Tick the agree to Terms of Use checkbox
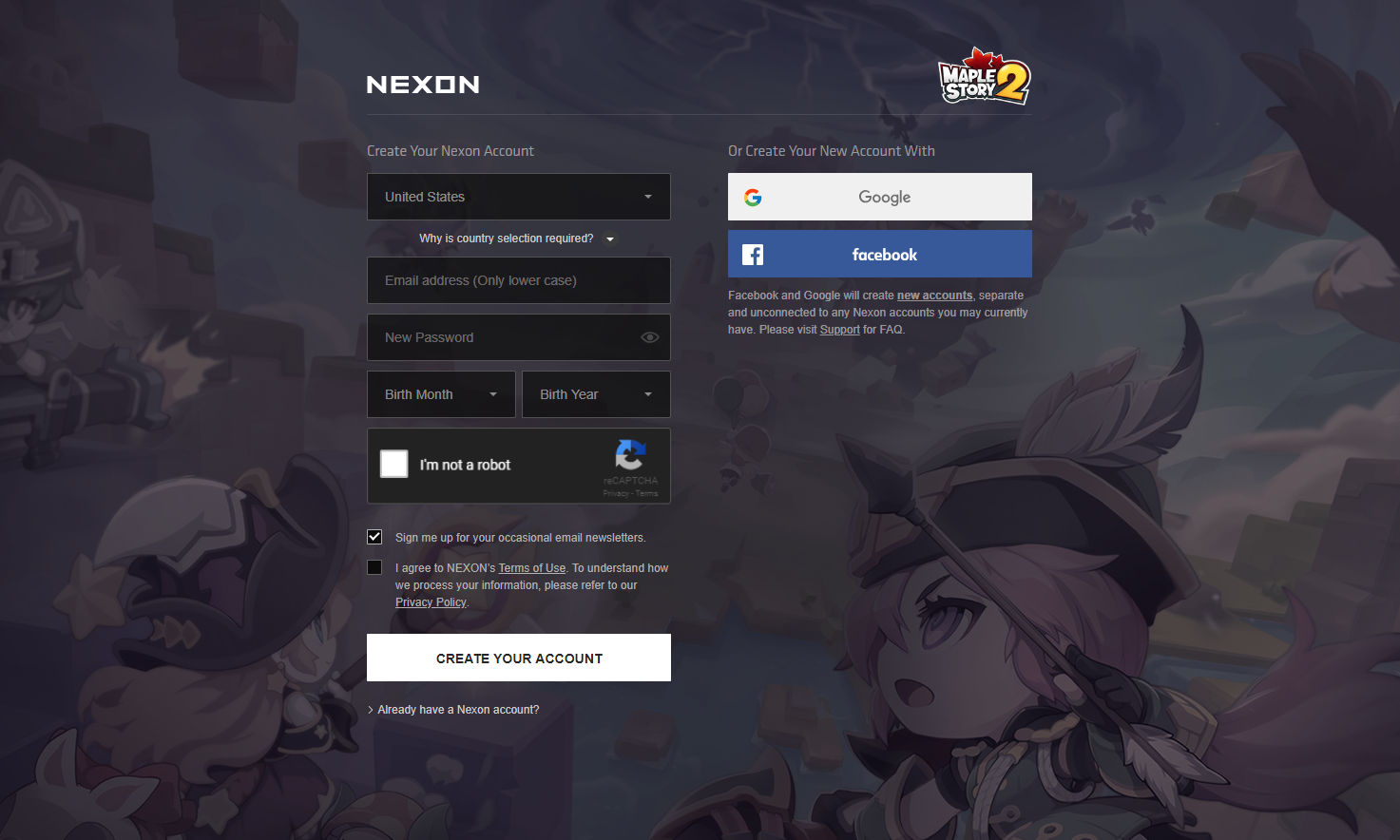The image size is (1400, 840). [374, 567]
